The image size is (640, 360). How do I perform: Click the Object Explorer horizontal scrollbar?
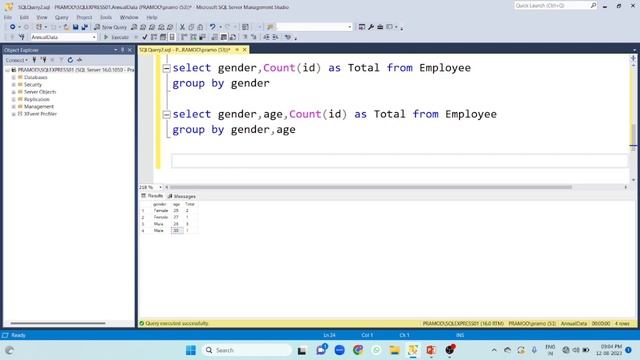click(x=58, y=323)
